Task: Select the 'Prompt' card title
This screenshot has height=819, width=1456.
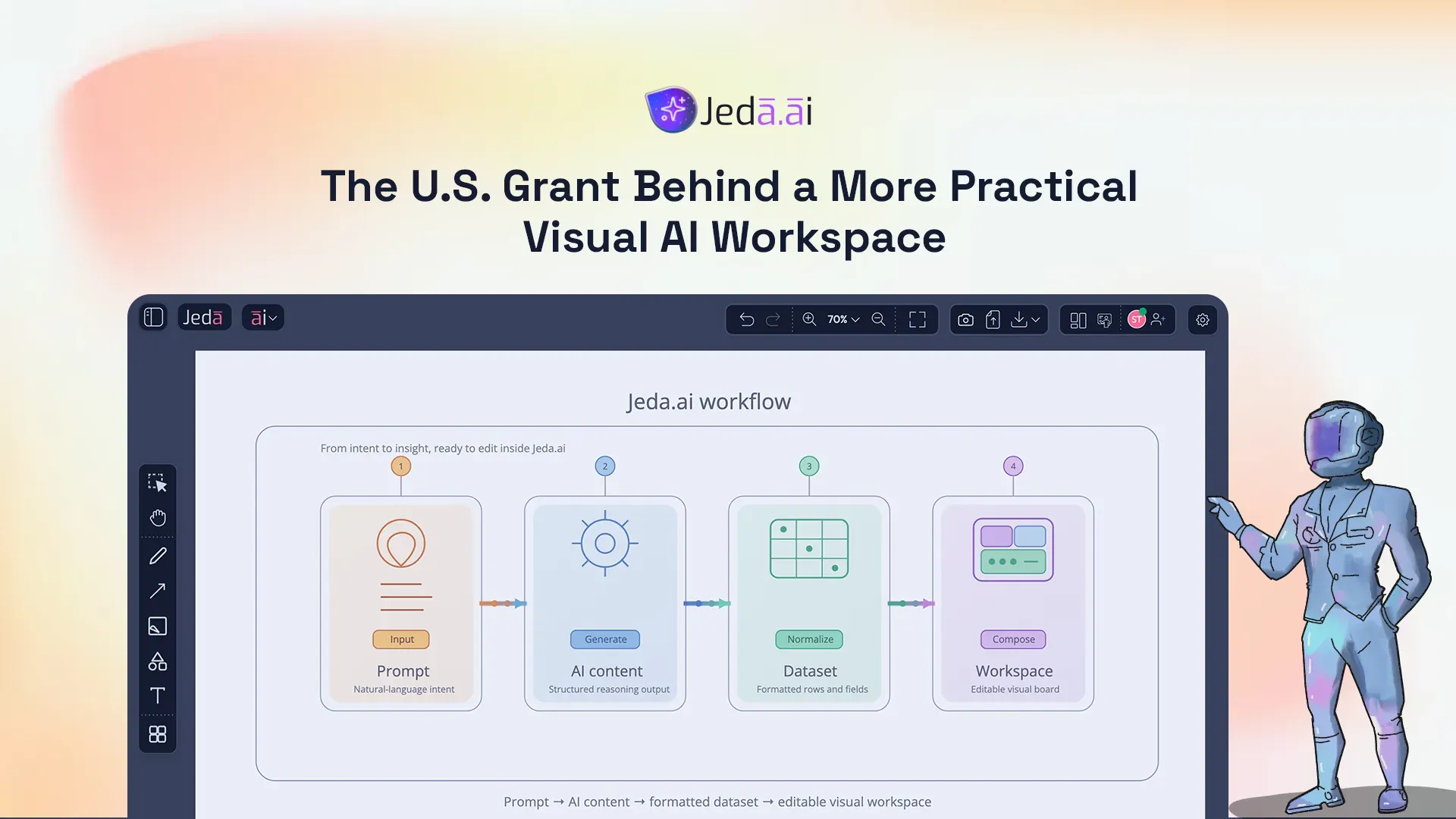Action: (x=403, y=671)
